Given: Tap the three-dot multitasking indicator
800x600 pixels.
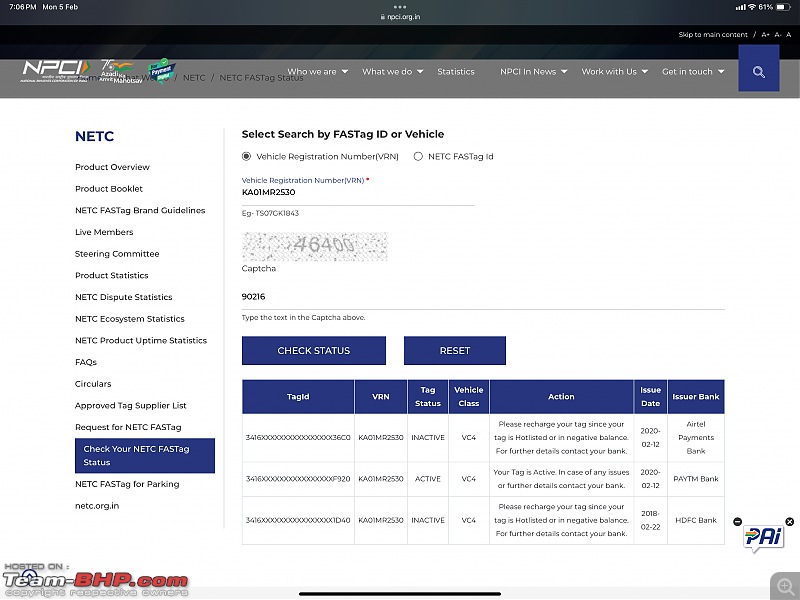Looking at the screenshot, I should (400, 7).
